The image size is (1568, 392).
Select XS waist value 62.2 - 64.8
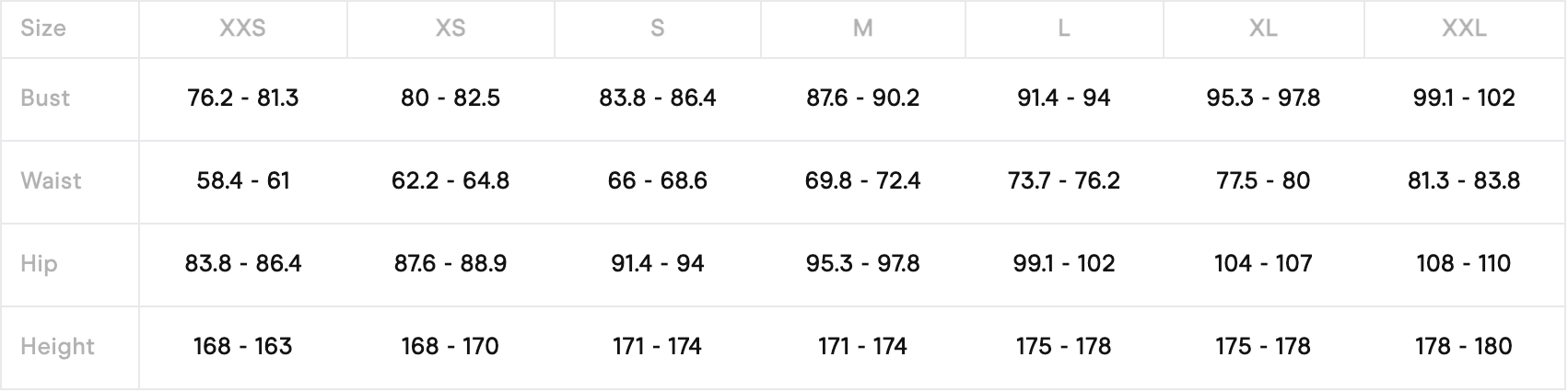pyautogui.click(x=451, y=180)
